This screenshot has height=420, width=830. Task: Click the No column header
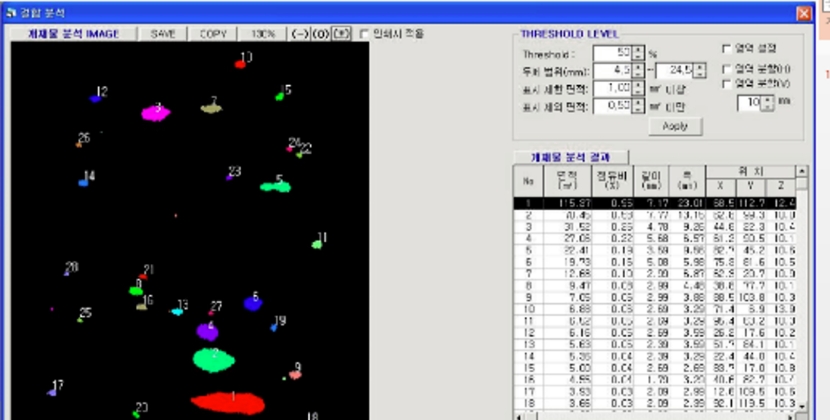(528, 181)
